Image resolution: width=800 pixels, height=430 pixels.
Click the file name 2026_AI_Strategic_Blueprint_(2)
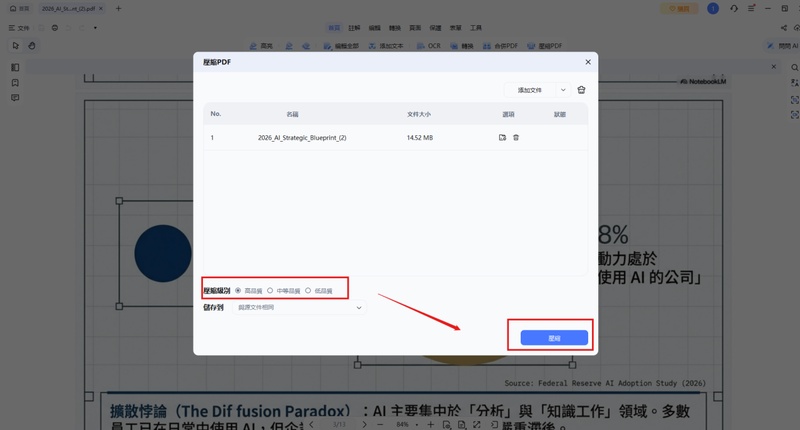click(302, 138)
